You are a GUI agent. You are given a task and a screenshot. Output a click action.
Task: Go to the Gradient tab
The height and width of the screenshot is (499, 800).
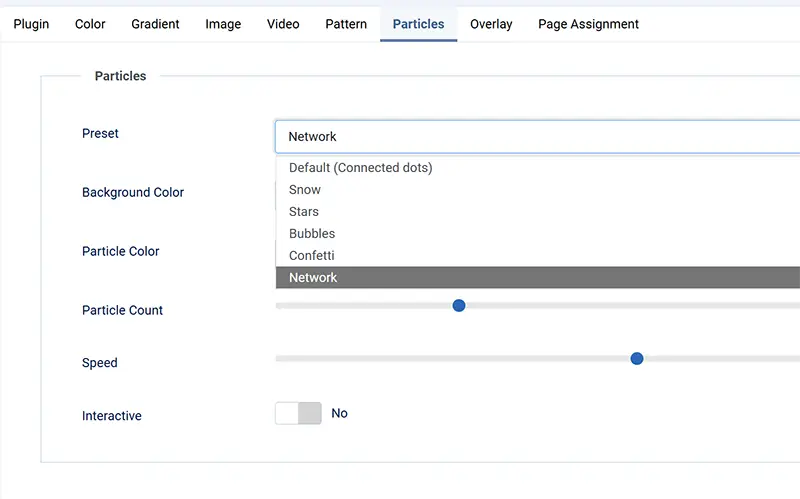[x=155, y=24]
